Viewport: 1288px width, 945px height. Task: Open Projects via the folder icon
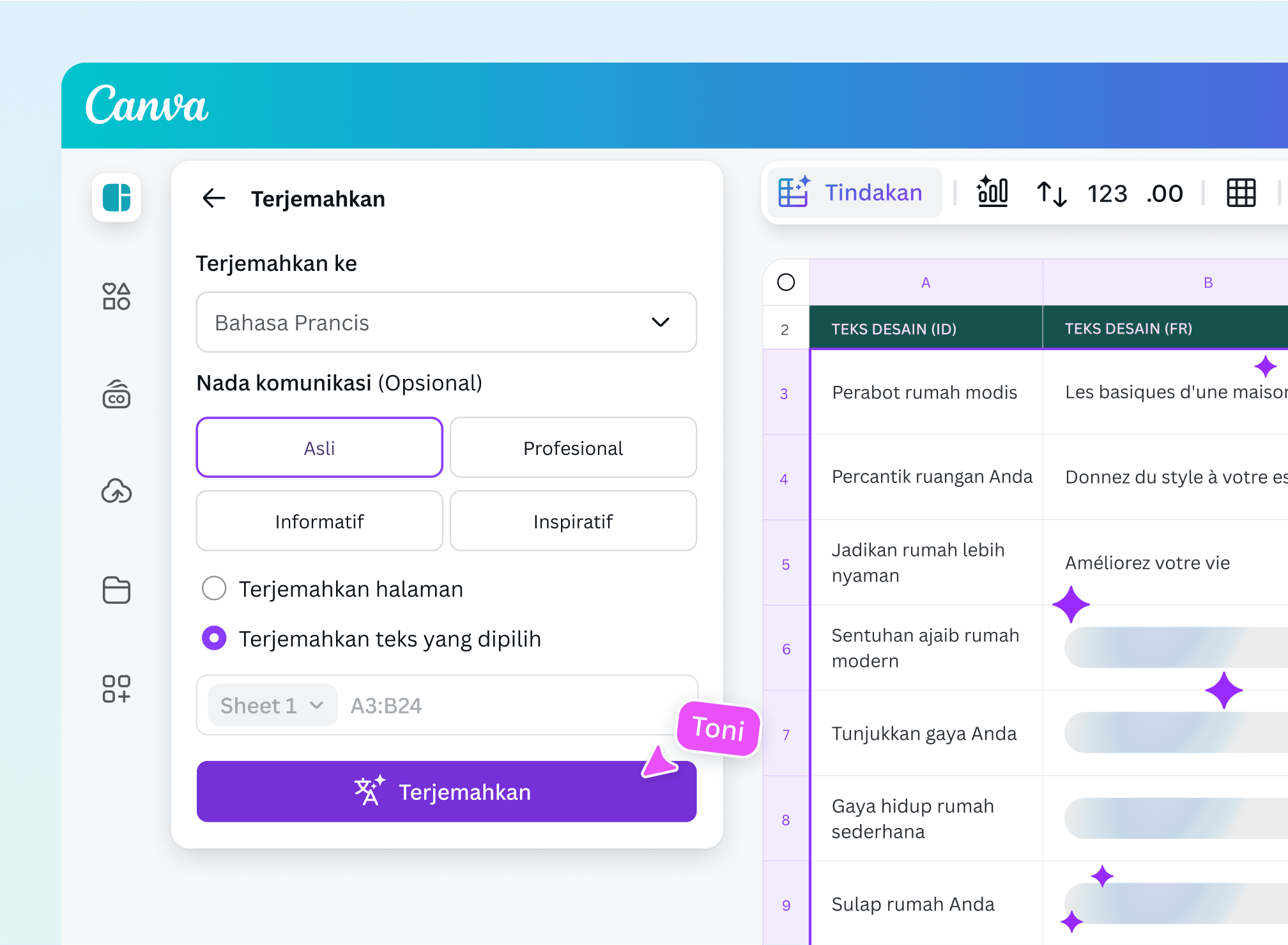point(116,590)
